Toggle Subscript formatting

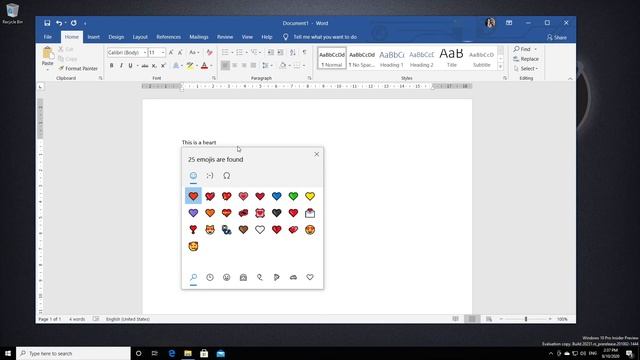(x=154, y=65)
